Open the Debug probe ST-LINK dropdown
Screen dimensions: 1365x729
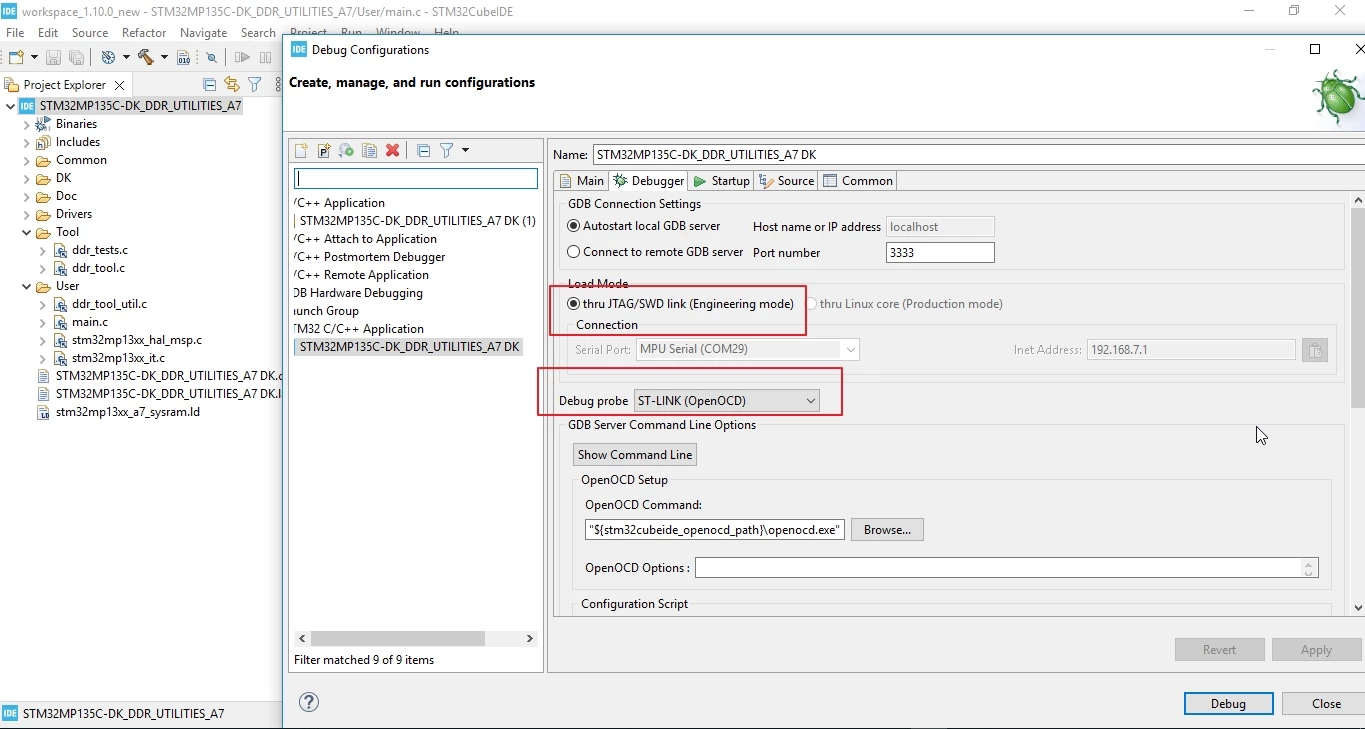click(727, 401)
